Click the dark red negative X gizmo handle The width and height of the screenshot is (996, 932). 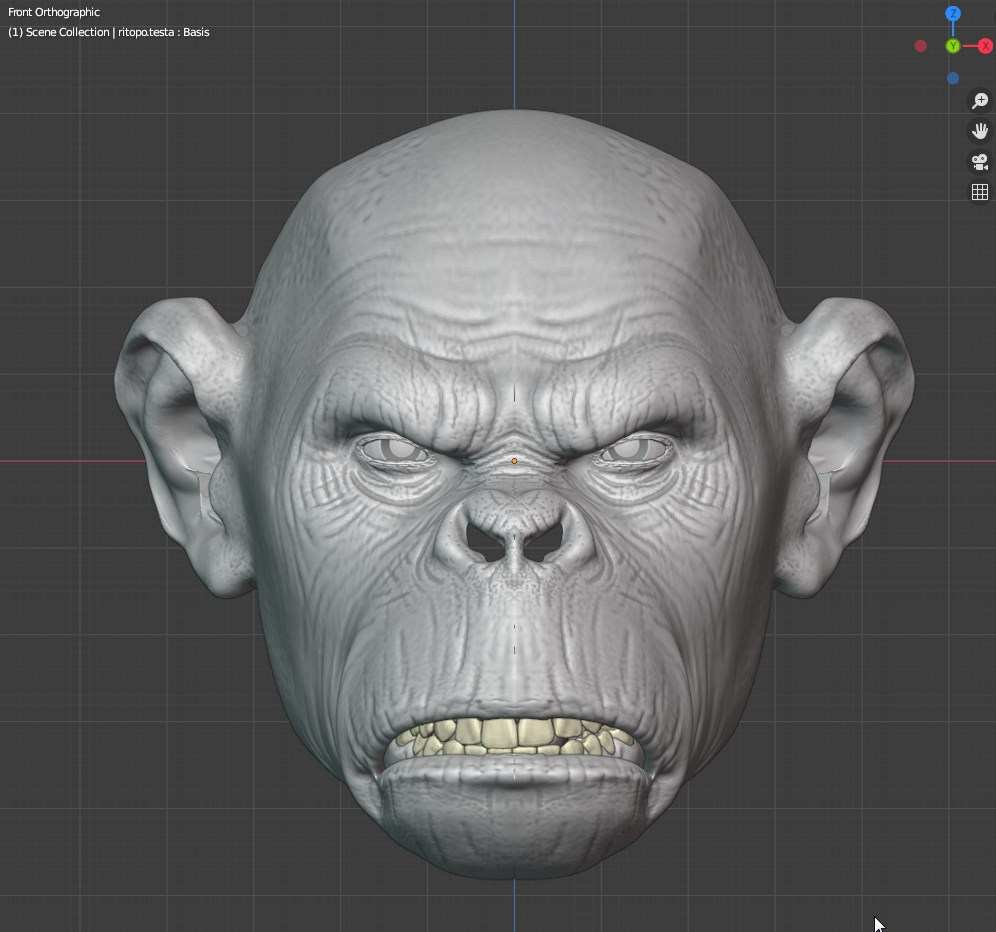tap(919, 45)
